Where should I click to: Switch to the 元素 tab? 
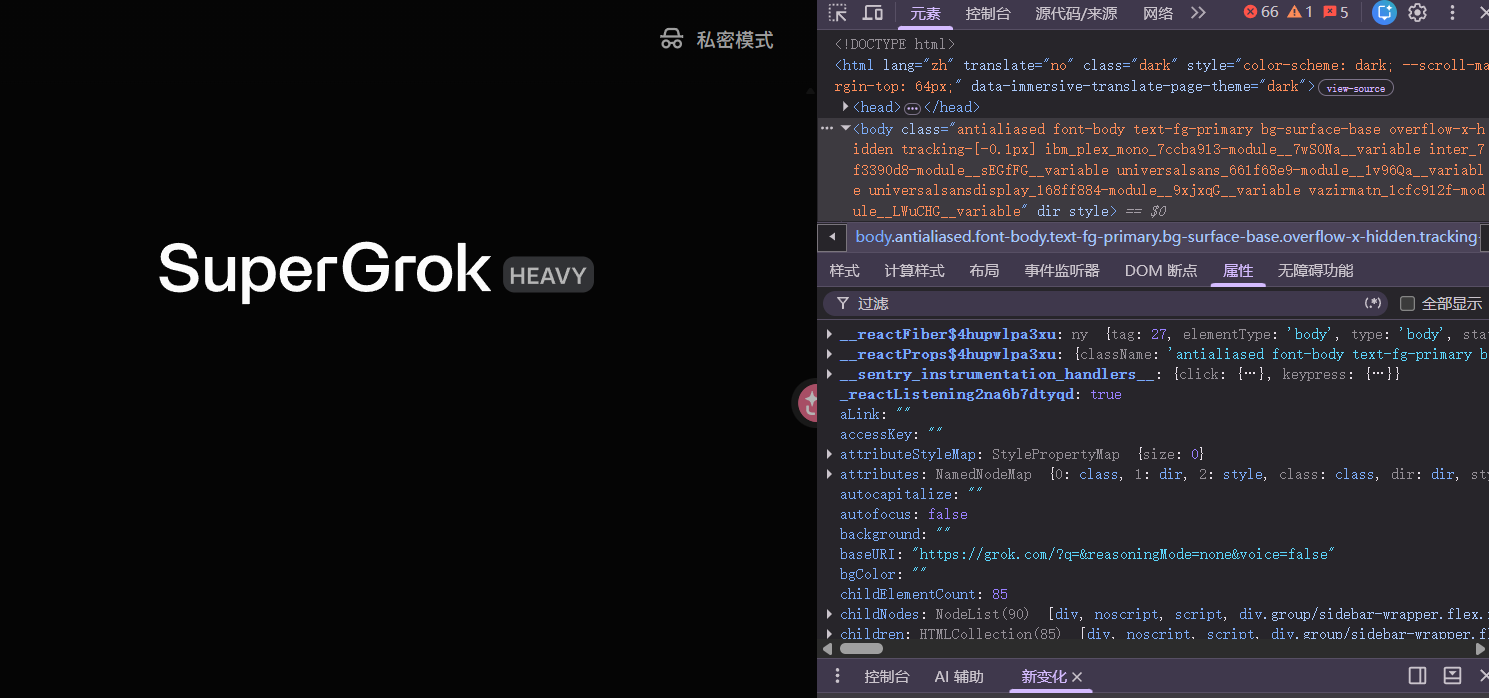coord(925,14)
